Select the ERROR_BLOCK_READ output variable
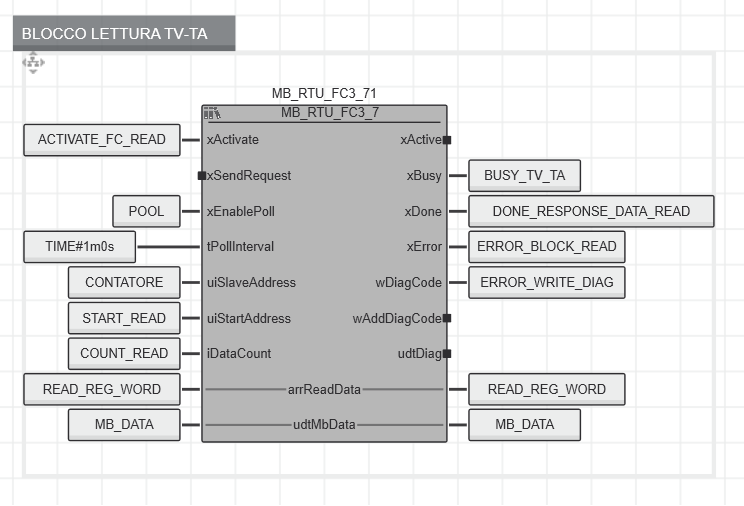The image size is (744, 506). (547, 247)
